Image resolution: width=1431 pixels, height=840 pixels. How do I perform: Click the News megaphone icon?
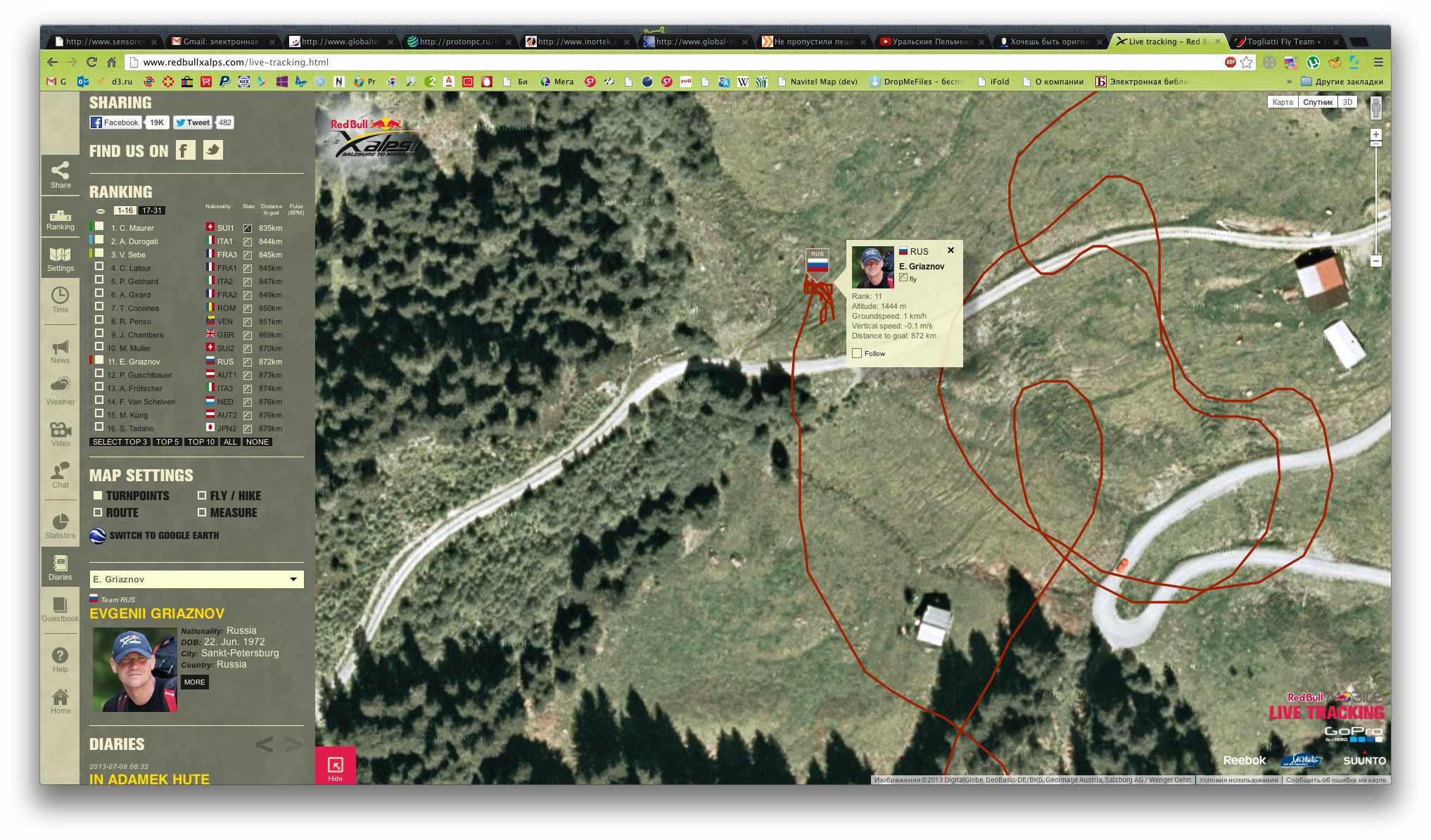pyautogui.click(x=61, y=350)
